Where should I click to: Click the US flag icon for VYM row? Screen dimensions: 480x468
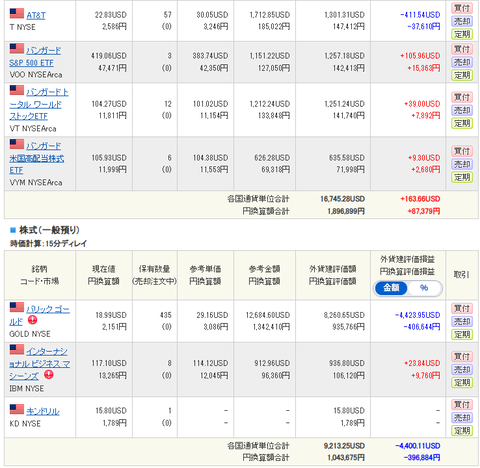point(17,144)
